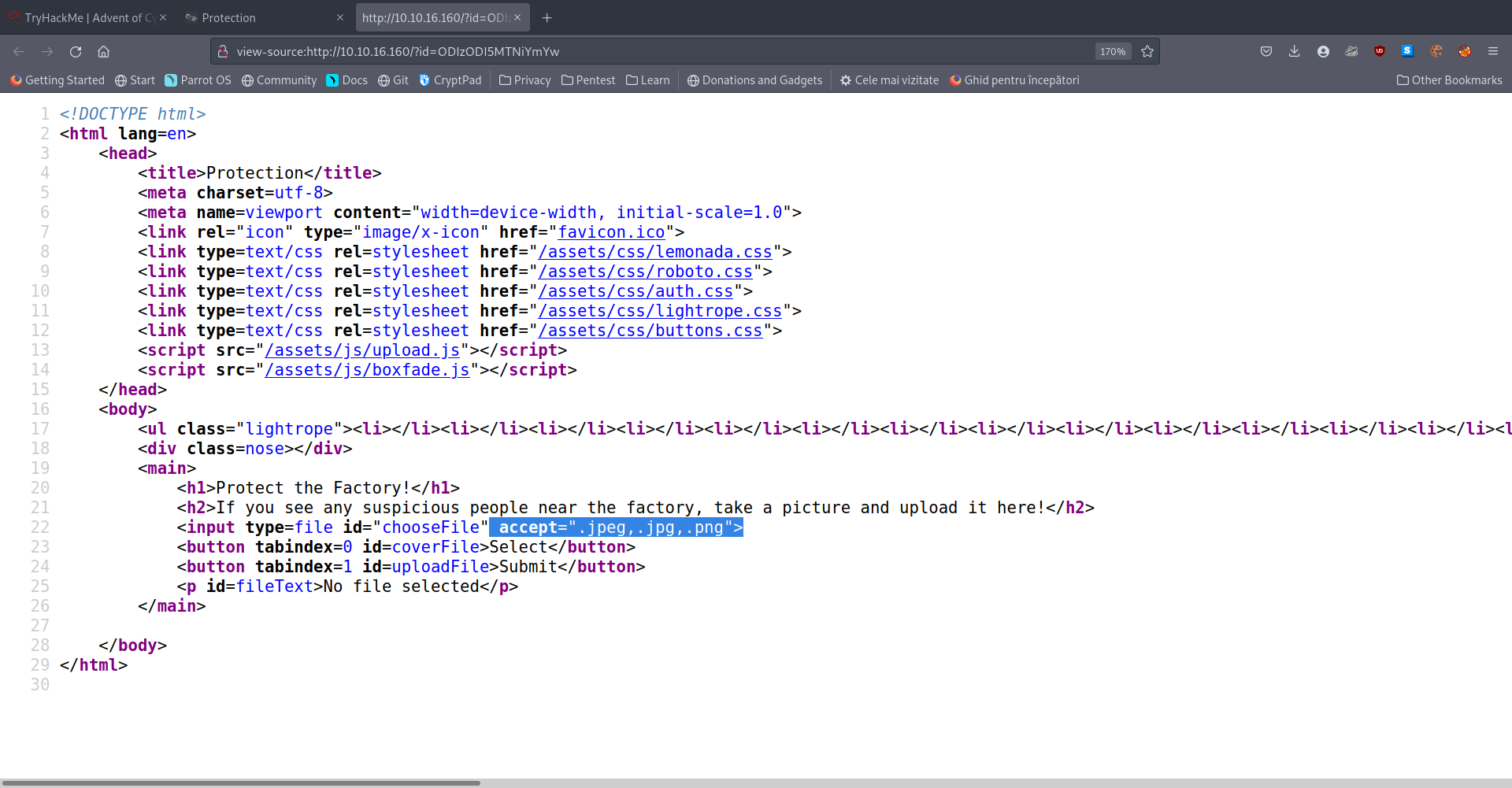Open the /assets/css/lemonada.css link
The width and height of the screenshot is (1512, 788).
click(655, 252)
